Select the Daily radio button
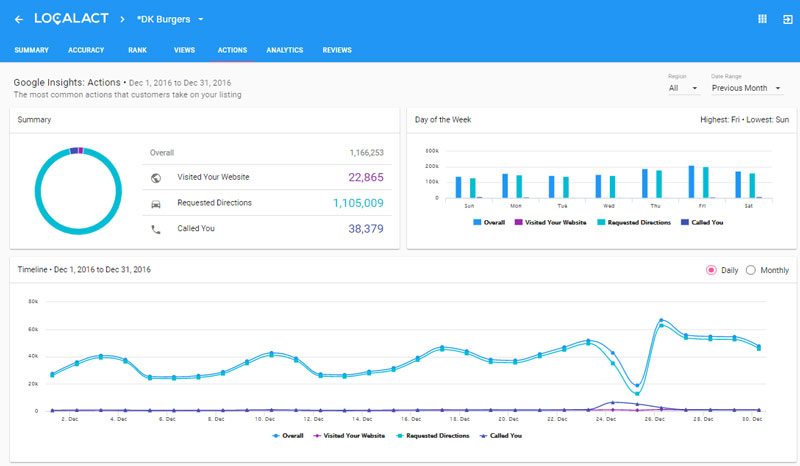The image size is (800, 466). click(x=712, y=270)
